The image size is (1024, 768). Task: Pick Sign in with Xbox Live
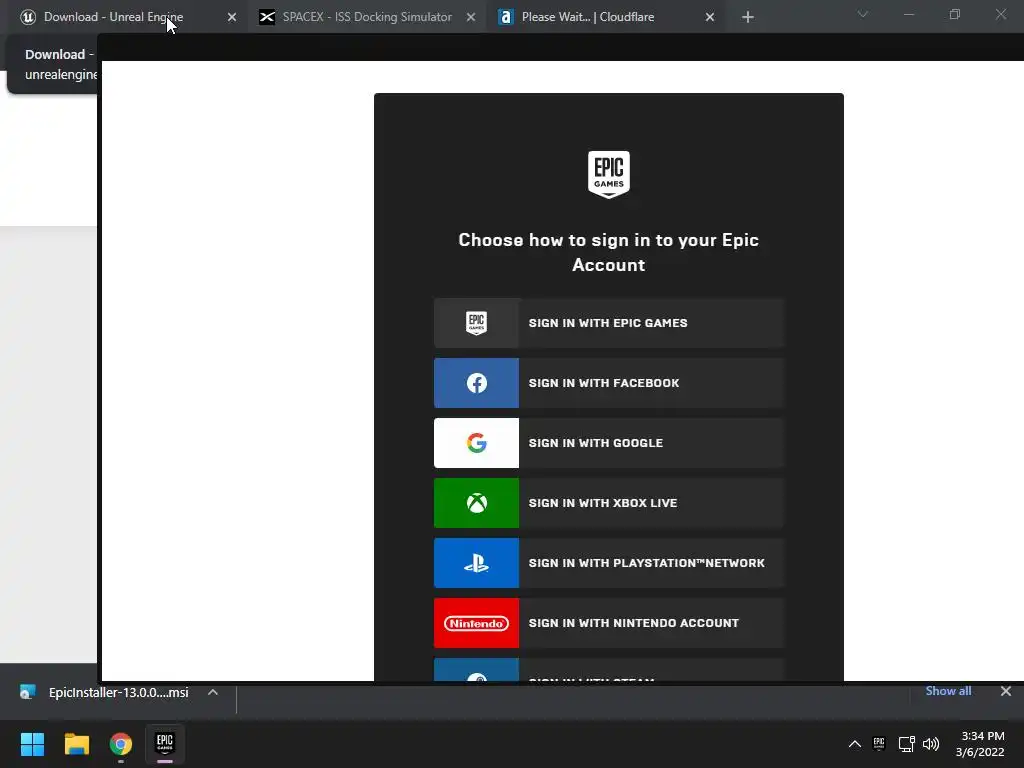tap(609, 503)
